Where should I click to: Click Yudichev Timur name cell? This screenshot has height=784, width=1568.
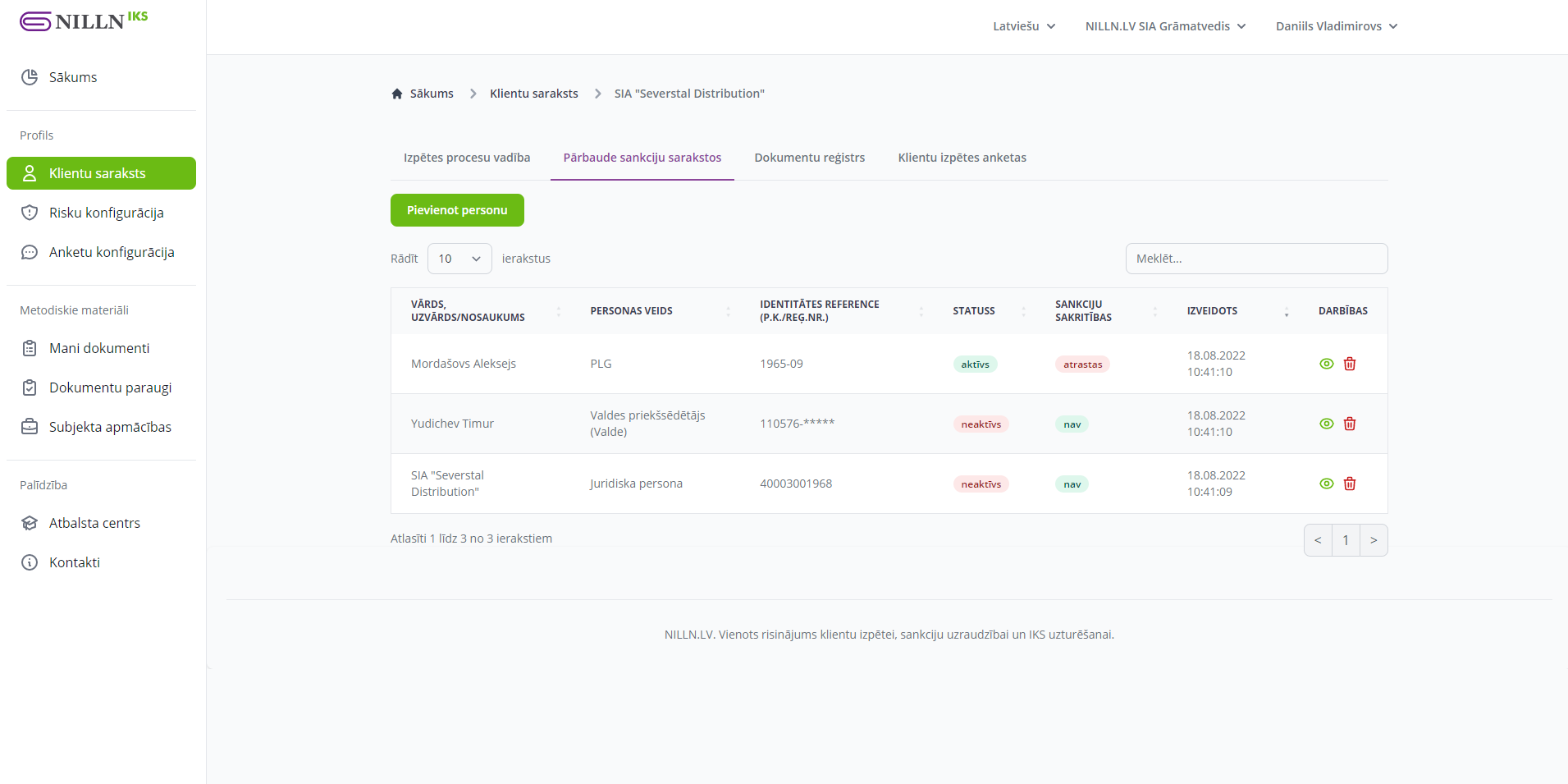[x=452, y=424]
